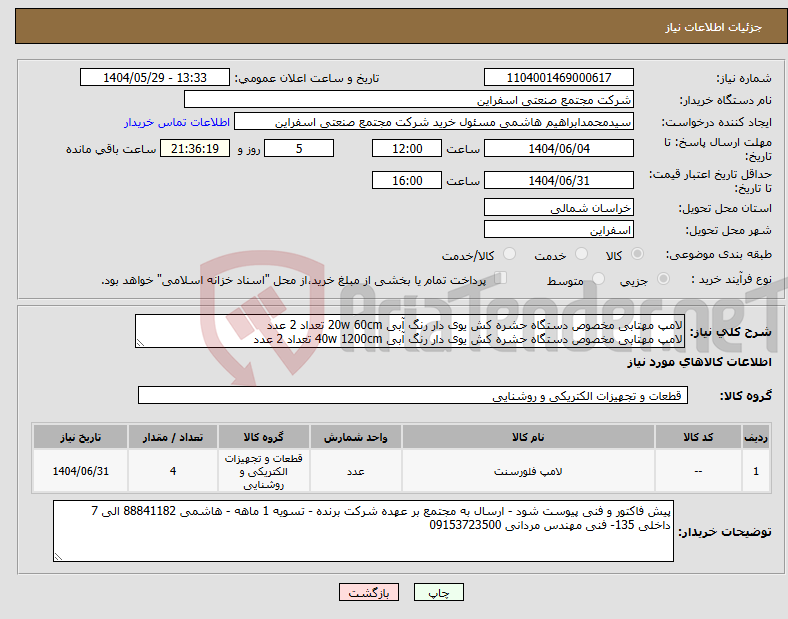The height and width of the screenshot is (619, 788).
Task: Click the delivery province field خراسان شمالی
Action: pyautogui.click(x=558, y=207)
